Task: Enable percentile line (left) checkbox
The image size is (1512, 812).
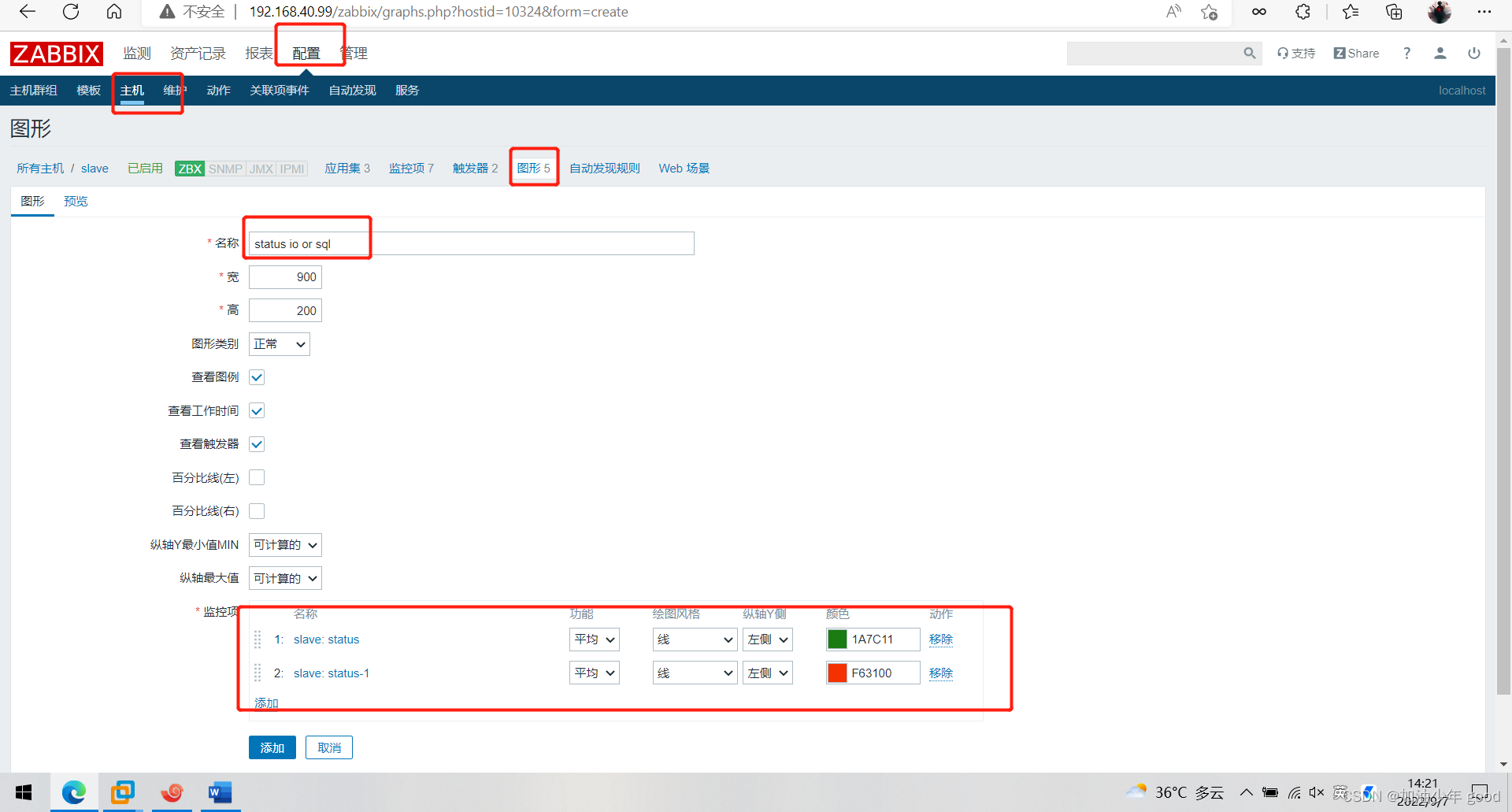Action: [257, 478]
